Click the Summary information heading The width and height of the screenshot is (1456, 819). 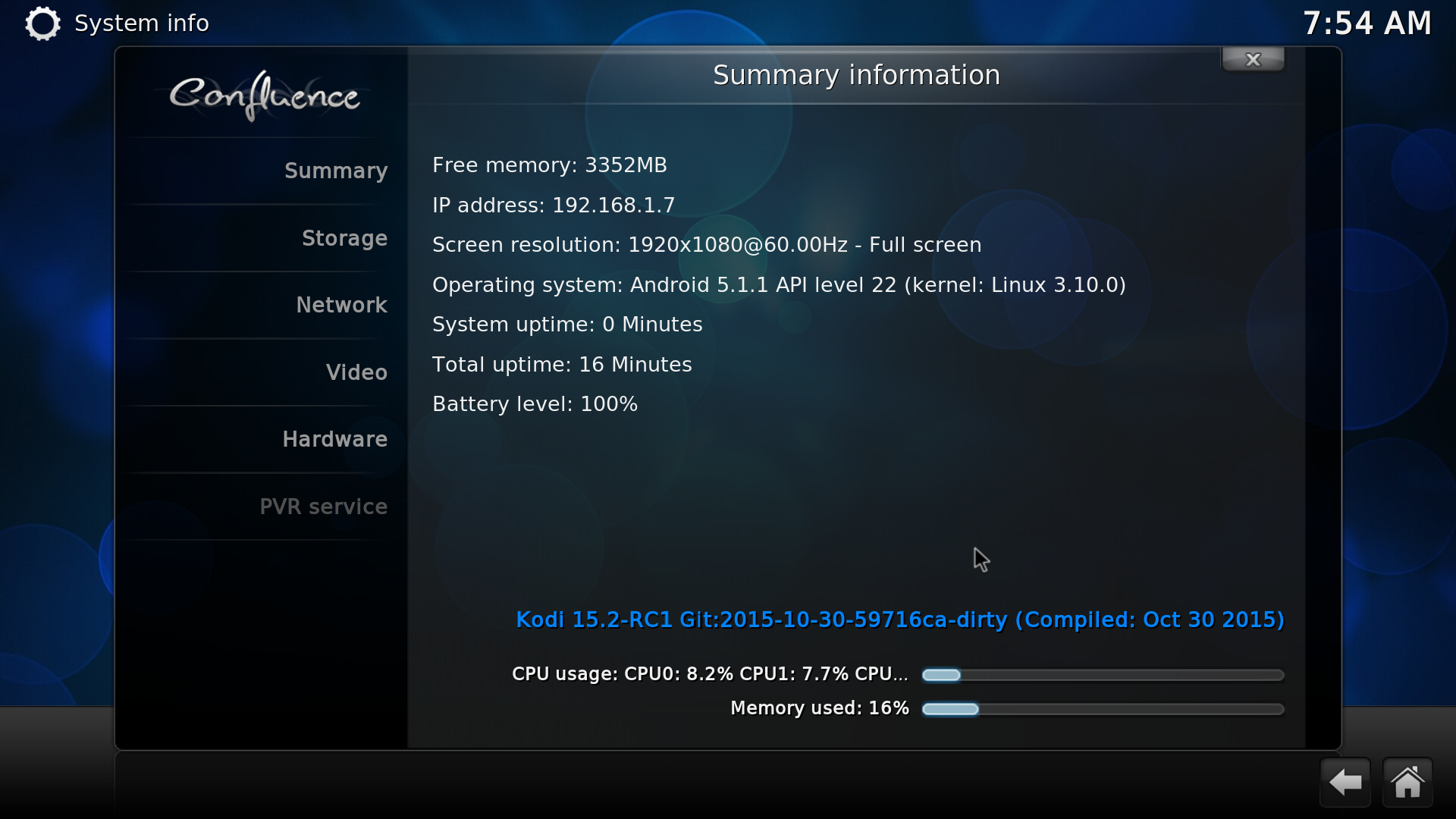pos(856,75)
